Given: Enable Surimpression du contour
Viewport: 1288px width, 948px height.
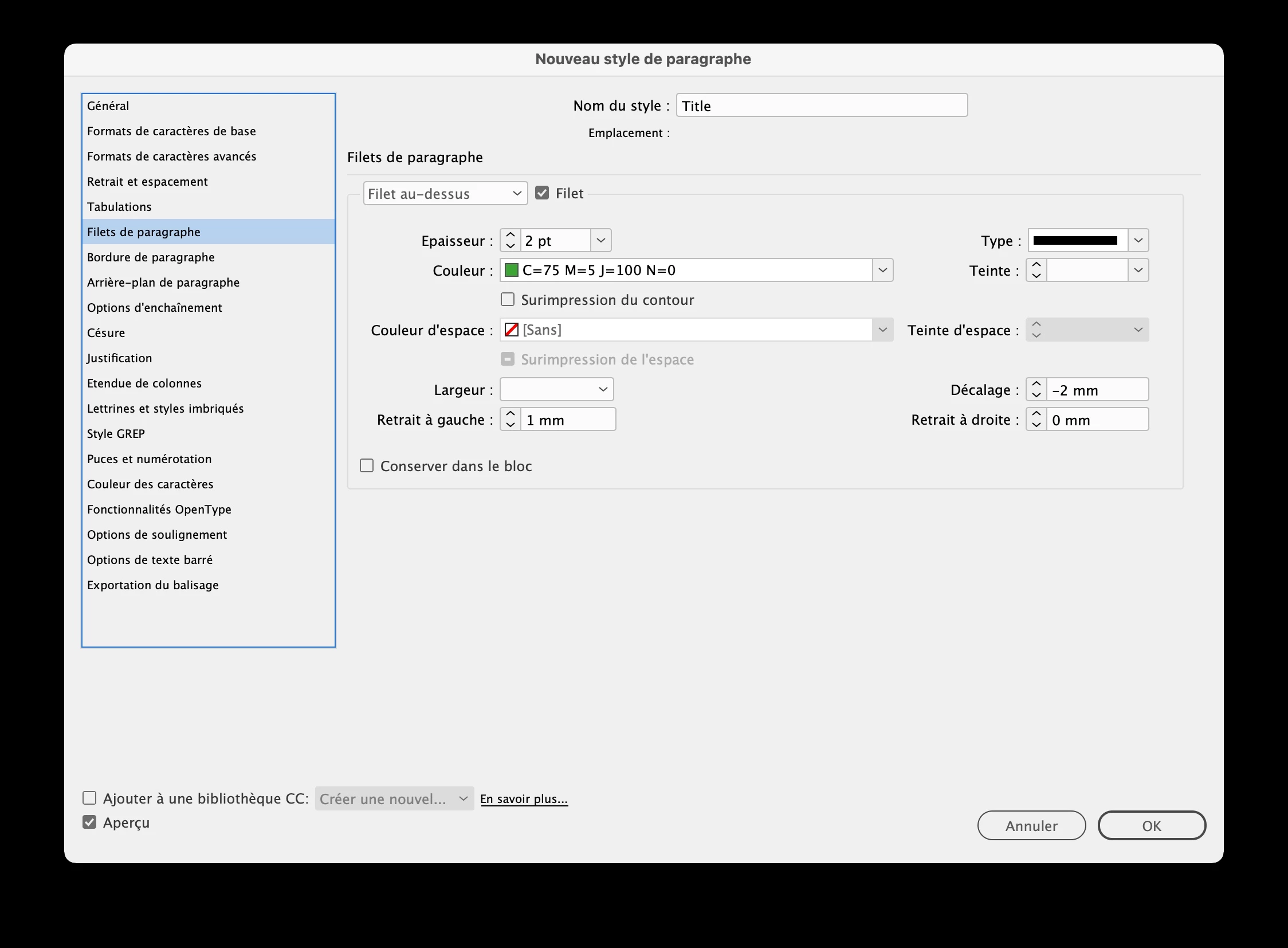Looking at the screenshot, I should click(508, 300).
